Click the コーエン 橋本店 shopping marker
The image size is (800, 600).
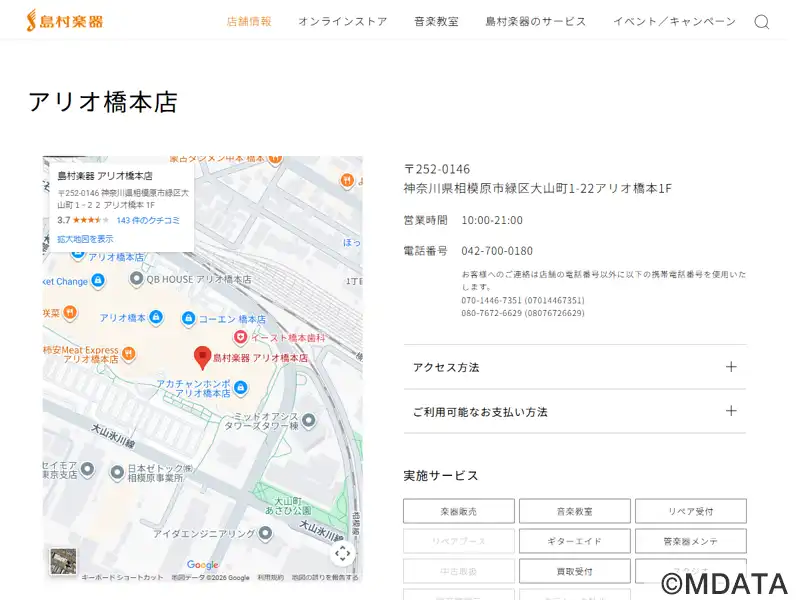pos(187,318)
